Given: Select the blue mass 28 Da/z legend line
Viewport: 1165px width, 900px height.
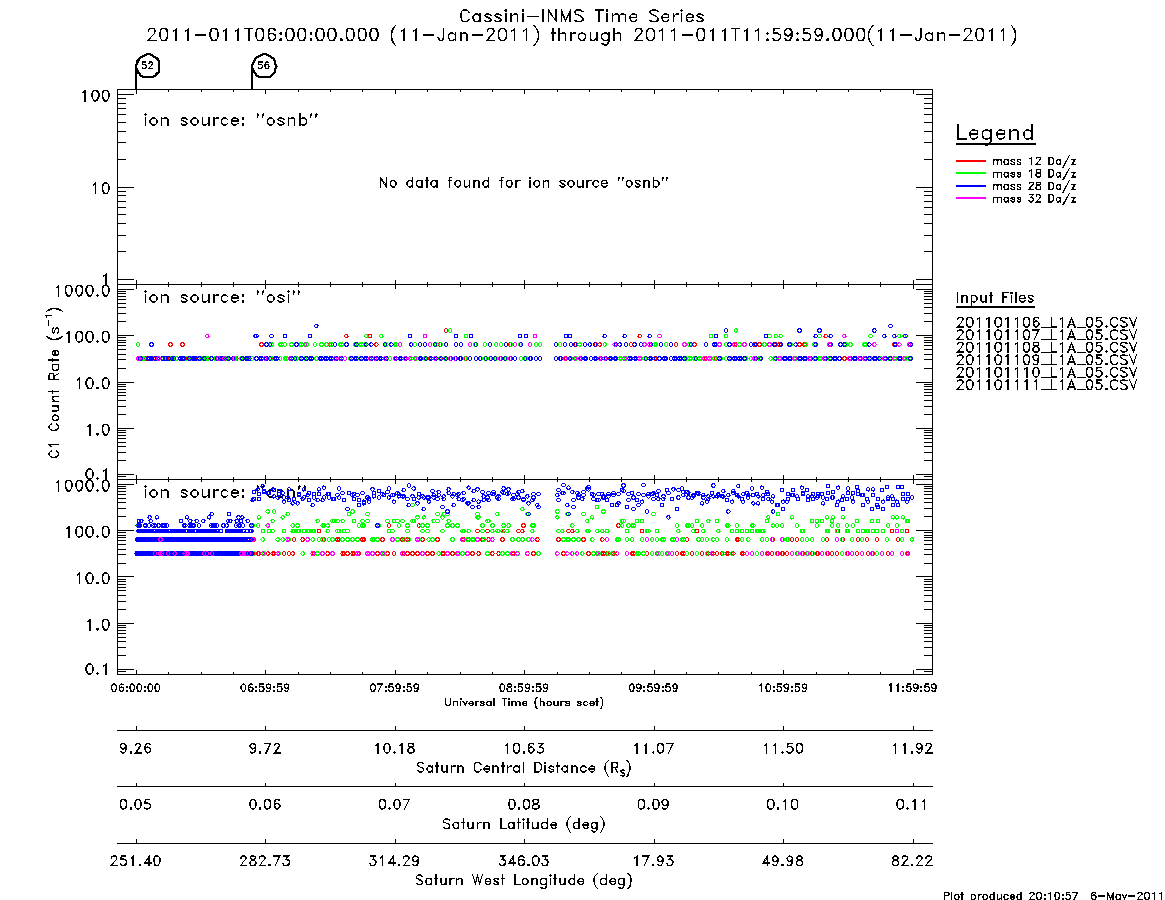Looking at the screenshot, I should click(970, 187).
